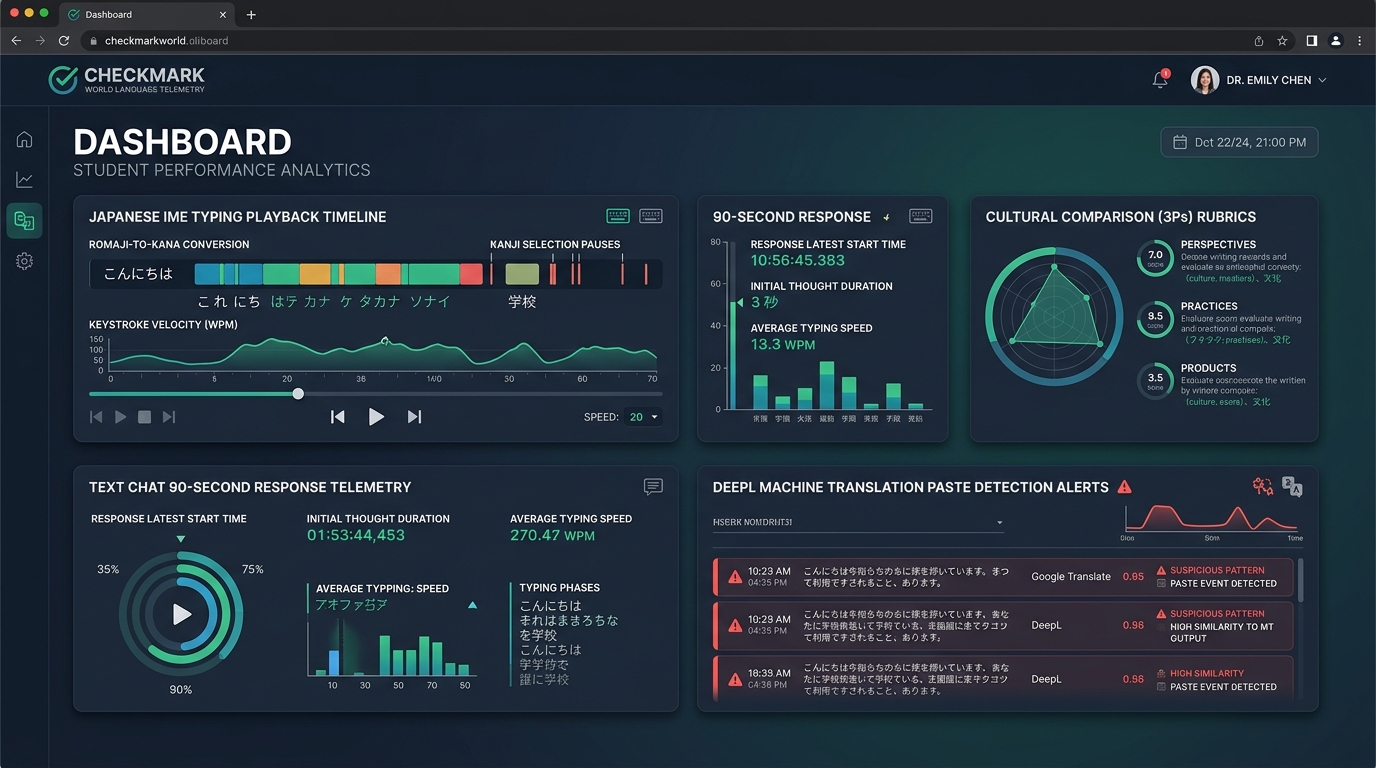Click the Products 3.5 score ring

(1155, 381)
